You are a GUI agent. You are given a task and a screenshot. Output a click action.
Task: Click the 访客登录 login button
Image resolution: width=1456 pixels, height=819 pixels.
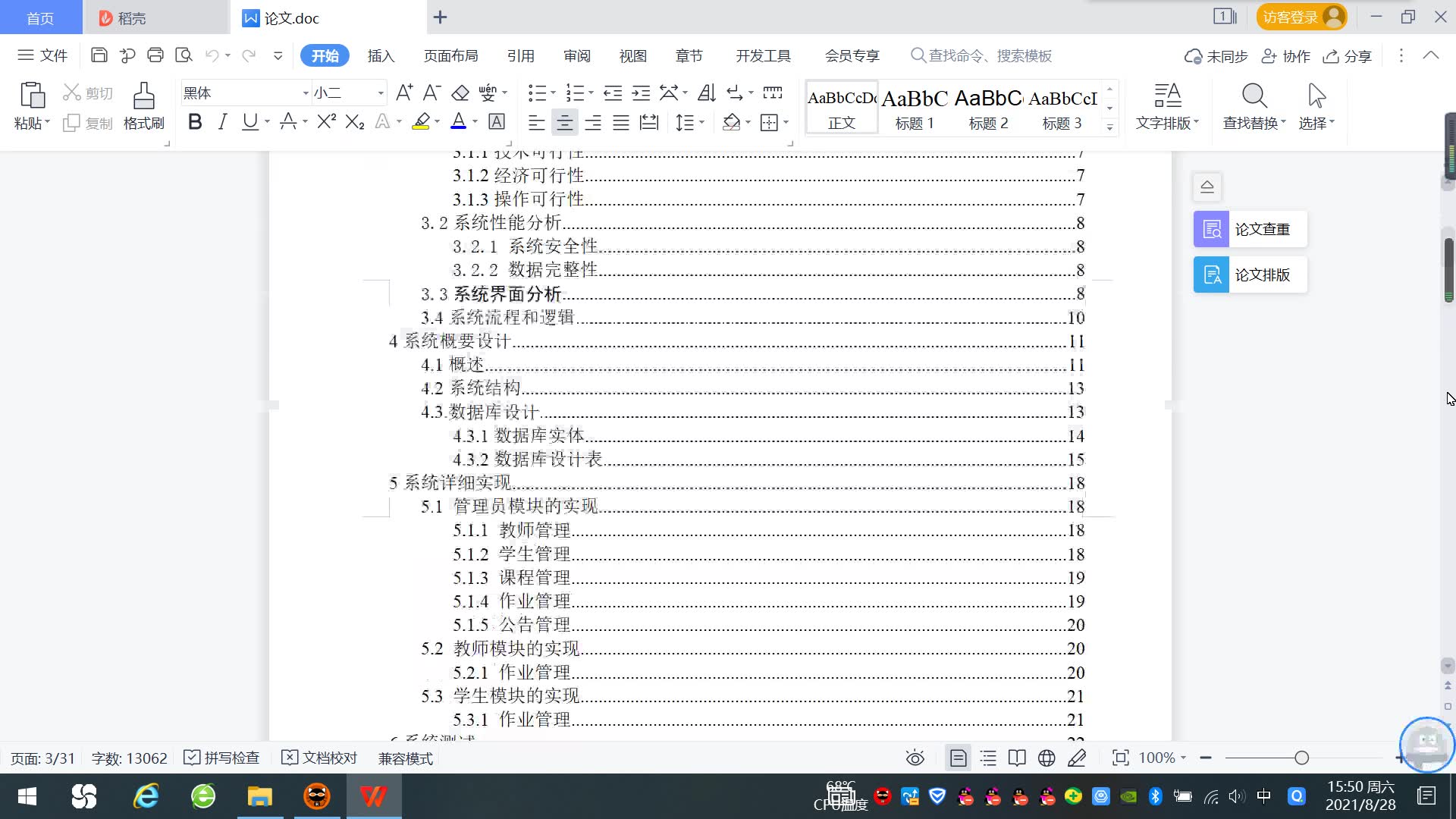point(1300,17)
